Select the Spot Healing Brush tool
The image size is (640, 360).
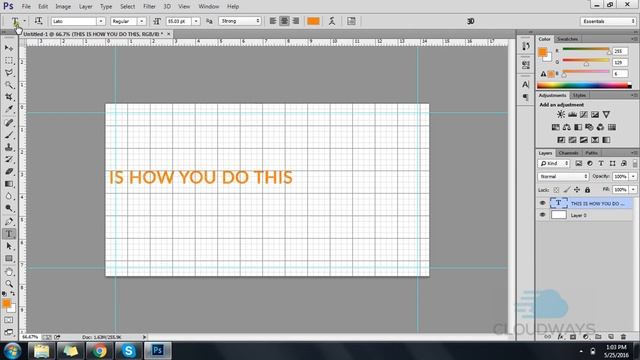[x=9, y=122]
